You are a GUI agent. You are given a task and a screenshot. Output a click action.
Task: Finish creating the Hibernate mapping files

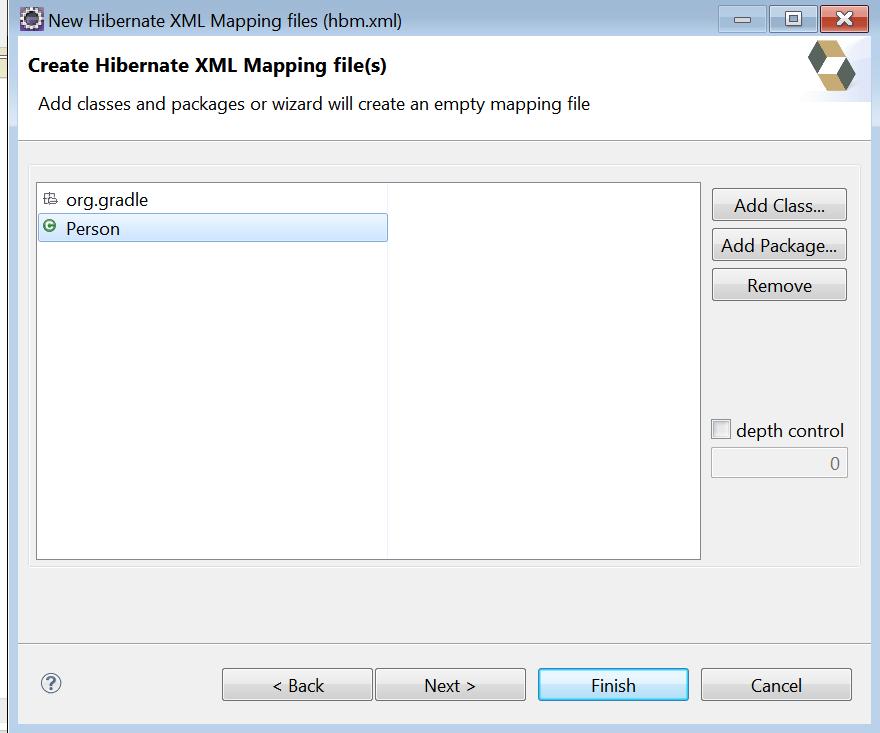coord(613,684)
